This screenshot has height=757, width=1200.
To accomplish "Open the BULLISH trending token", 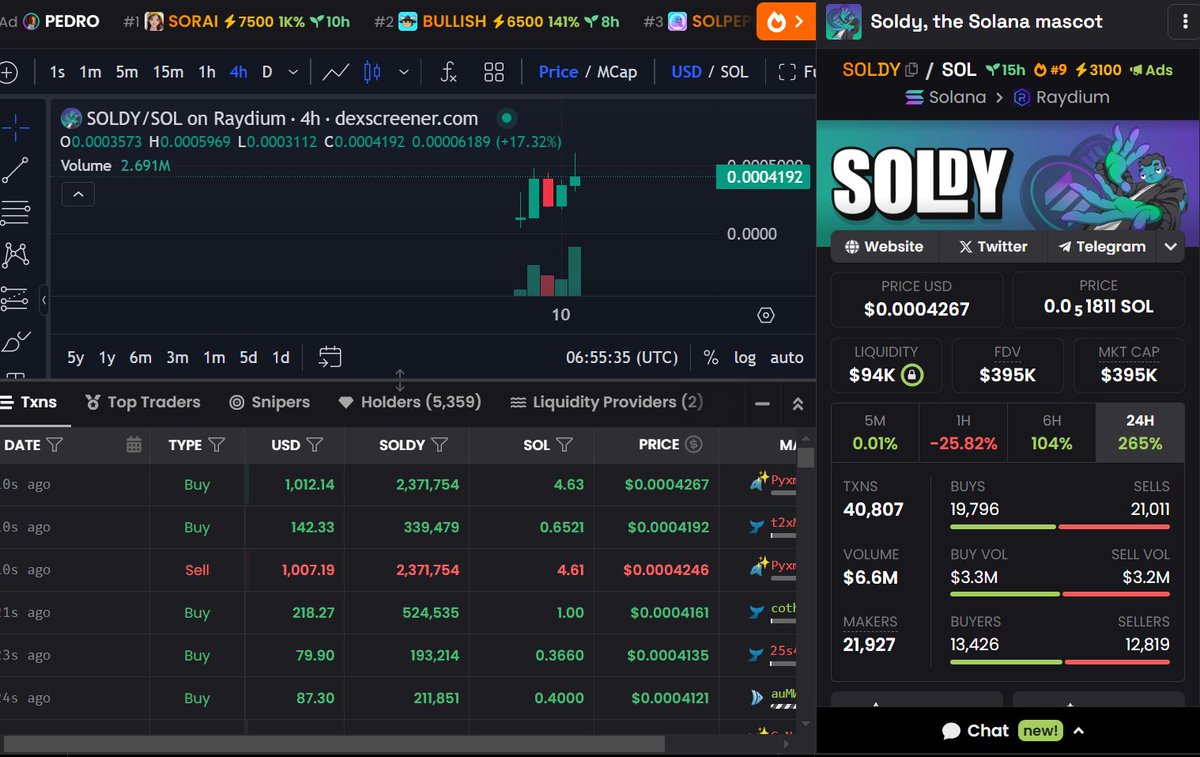I will 496,21.
